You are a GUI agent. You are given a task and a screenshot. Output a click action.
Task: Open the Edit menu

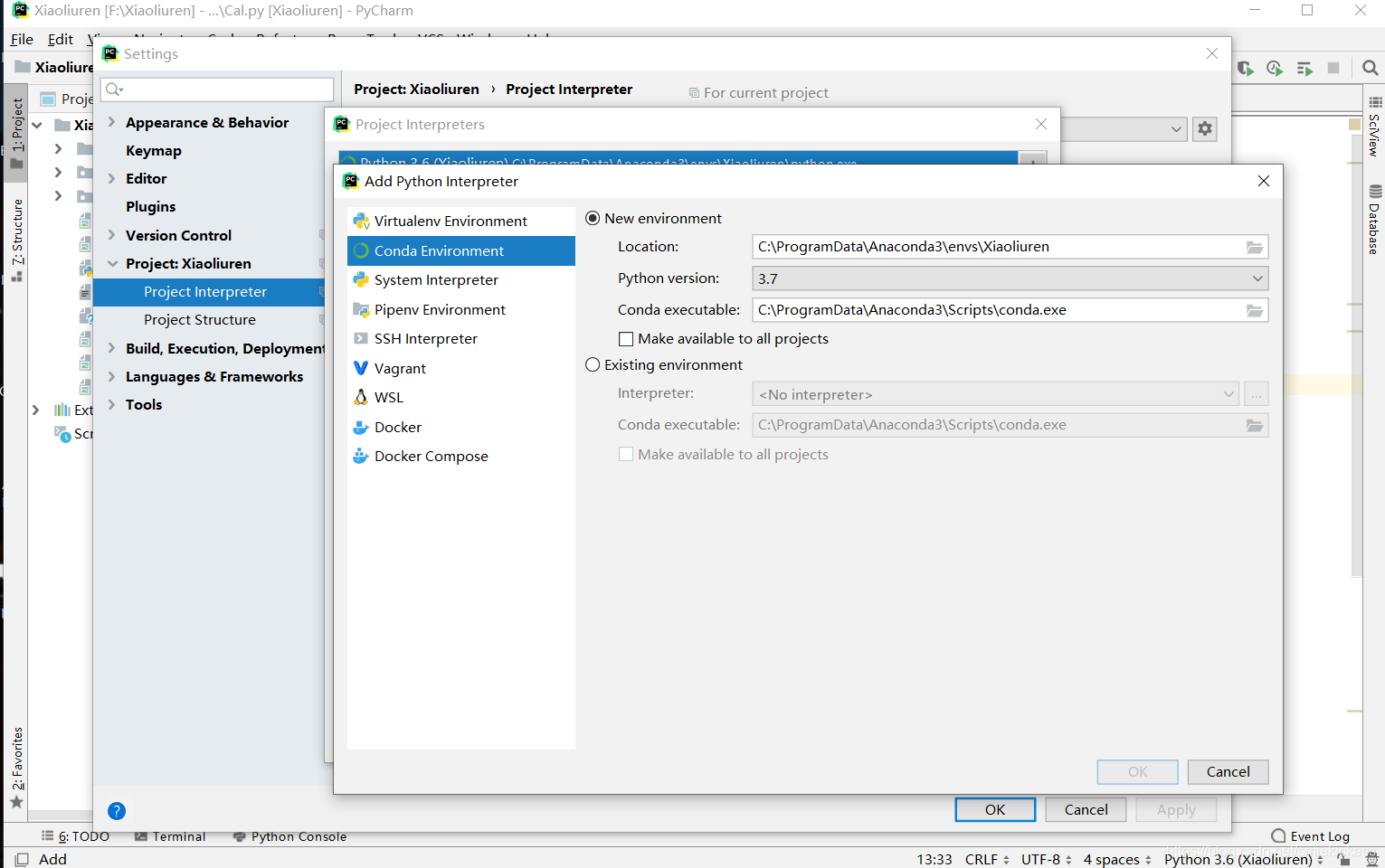pyautogui.click(x=61, y=40)
